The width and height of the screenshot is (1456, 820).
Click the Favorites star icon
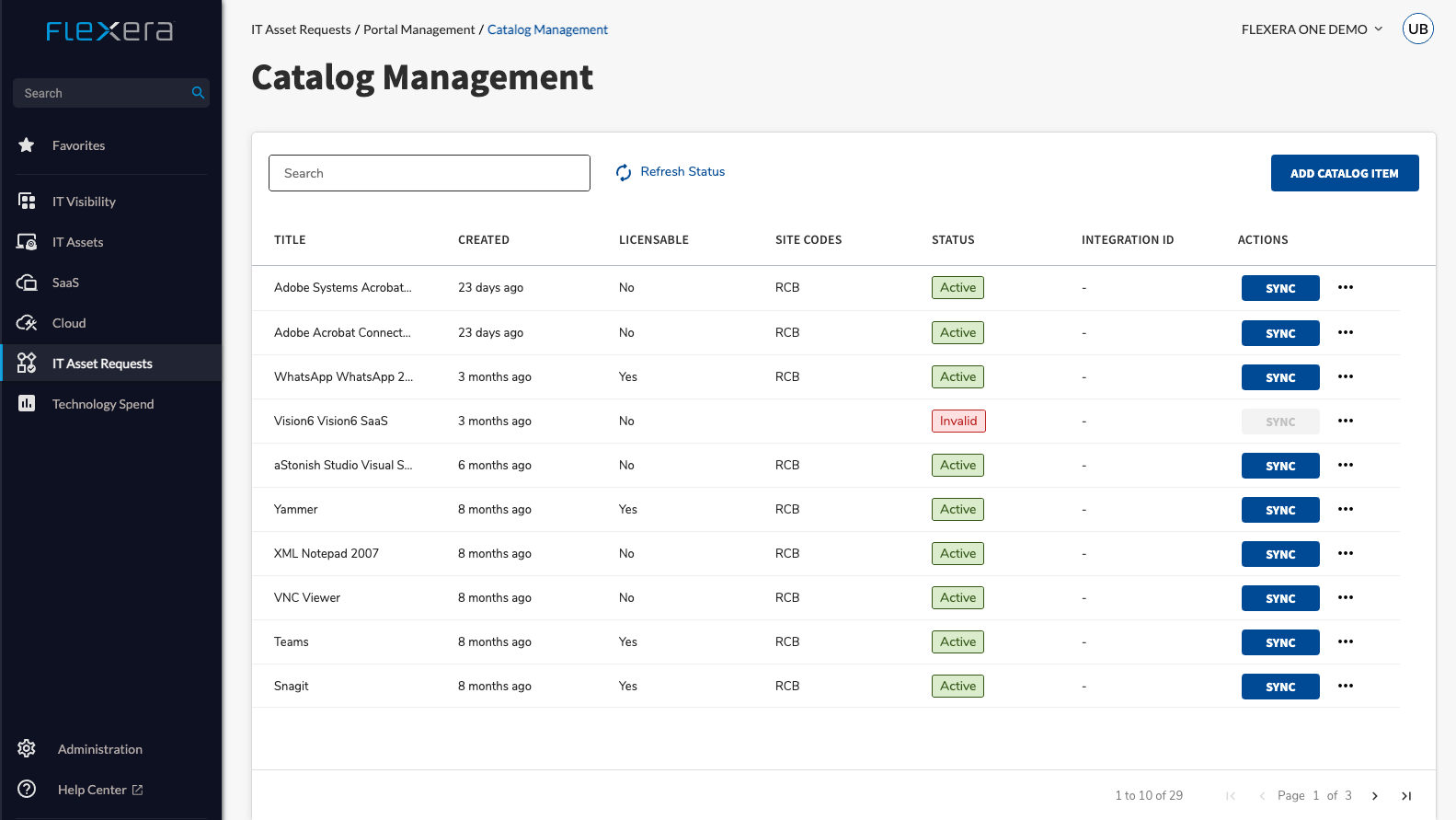pos(27,145)
